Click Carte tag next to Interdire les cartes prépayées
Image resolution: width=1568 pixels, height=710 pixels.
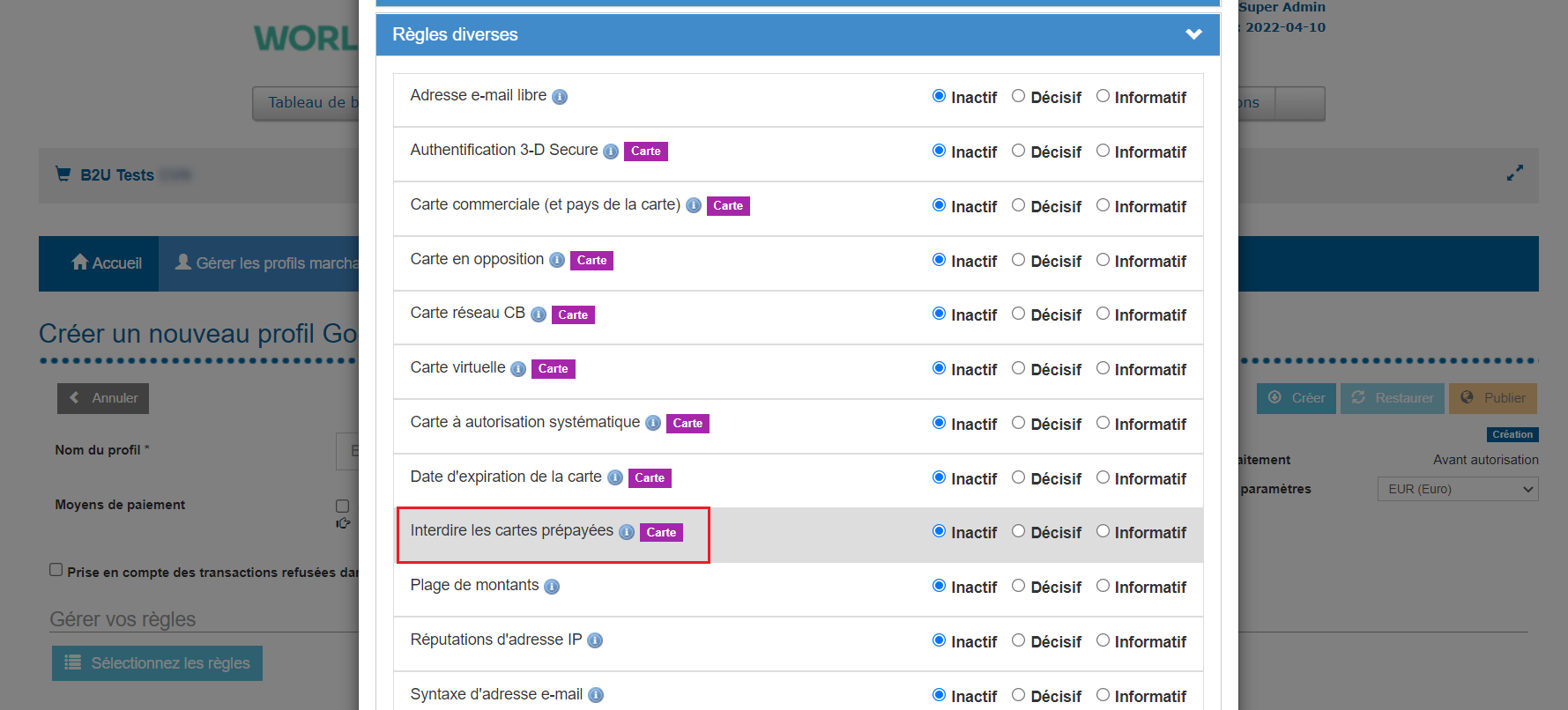pyautogui.click(x=661, y=532)
